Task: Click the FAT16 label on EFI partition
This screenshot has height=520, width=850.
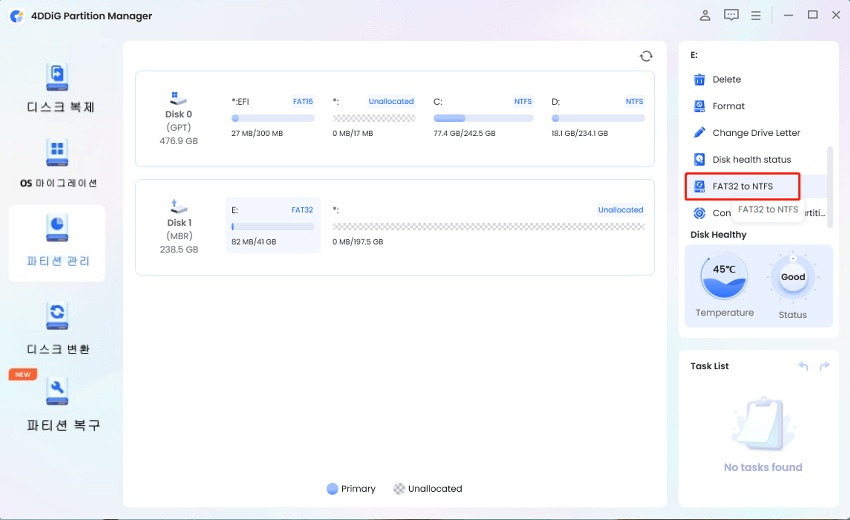Action: [x=303, y=101]
